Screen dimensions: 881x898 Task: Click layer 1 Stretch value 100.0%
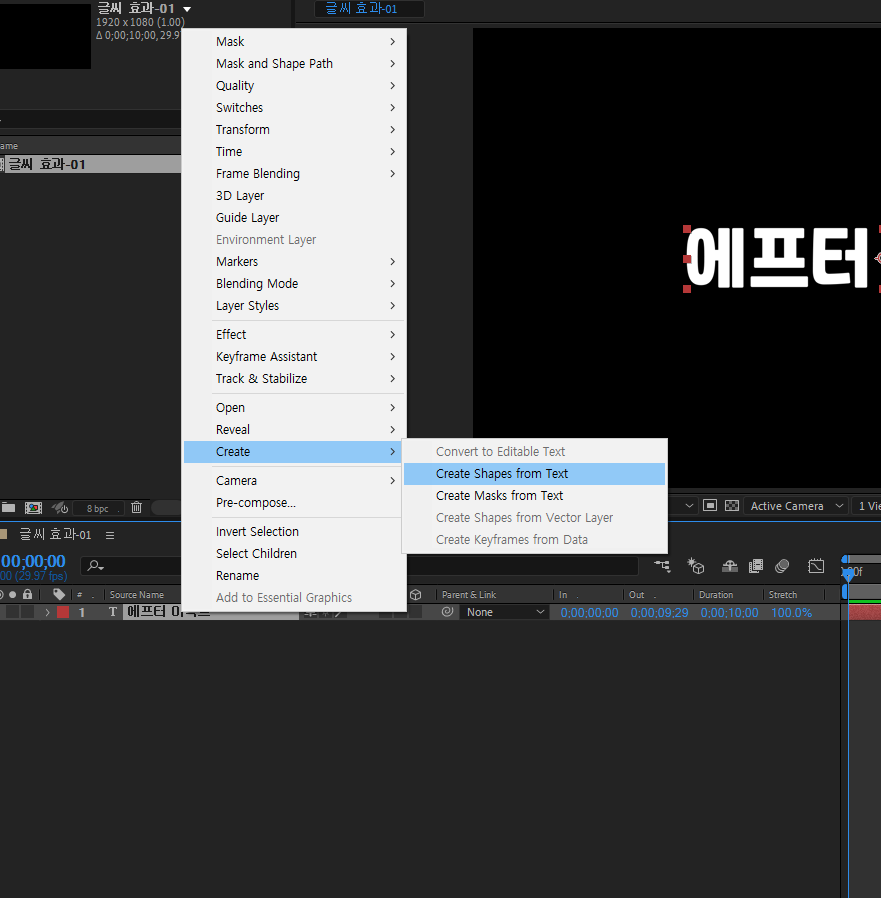pyautogui.click(x=791, y=613)
